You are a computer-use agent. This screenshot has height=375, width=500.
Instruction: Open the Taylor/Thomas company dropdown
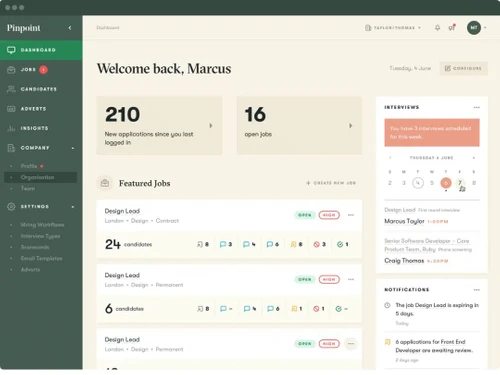tap(393, 28)
